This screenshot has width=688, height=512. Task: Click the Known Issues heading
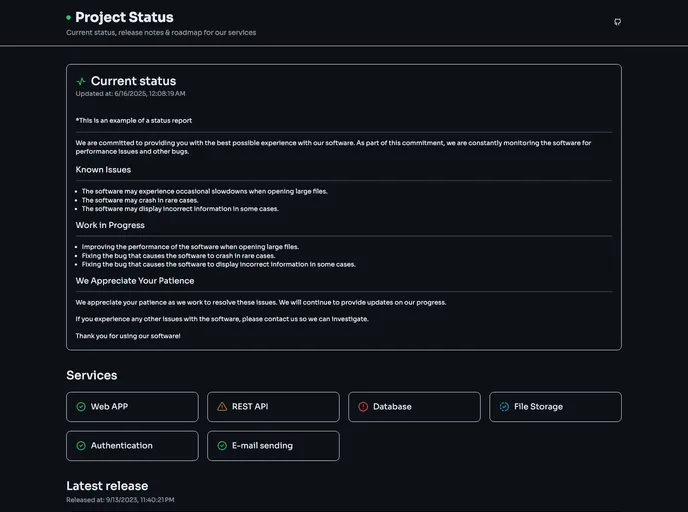103,170
